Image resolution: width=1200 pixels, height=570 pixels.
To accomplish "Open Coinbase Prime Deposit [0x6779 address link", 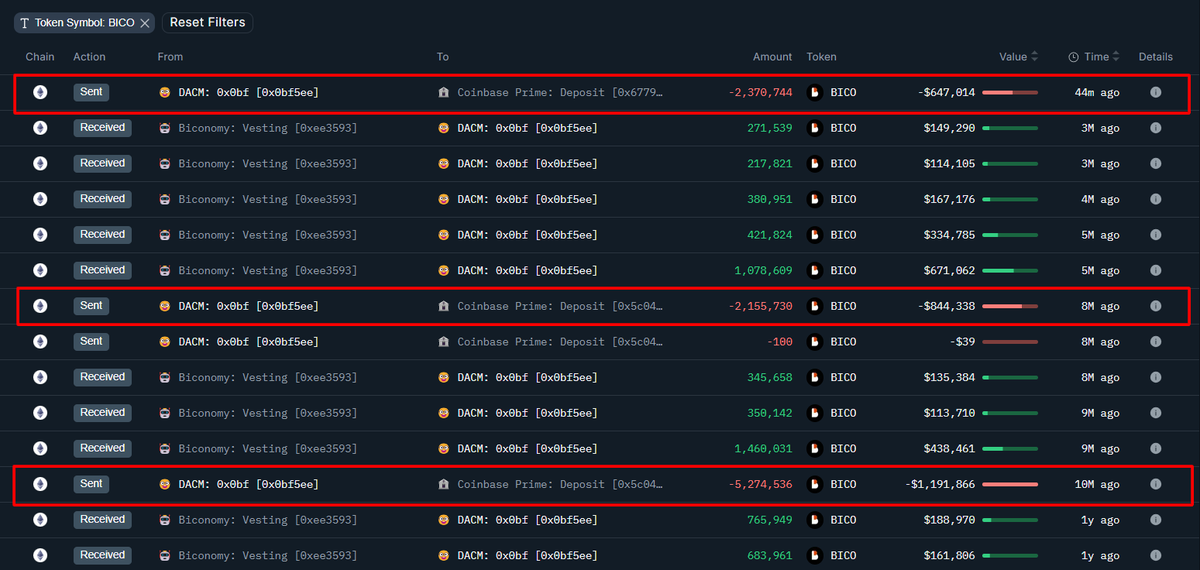I will (x=560, y=92).
